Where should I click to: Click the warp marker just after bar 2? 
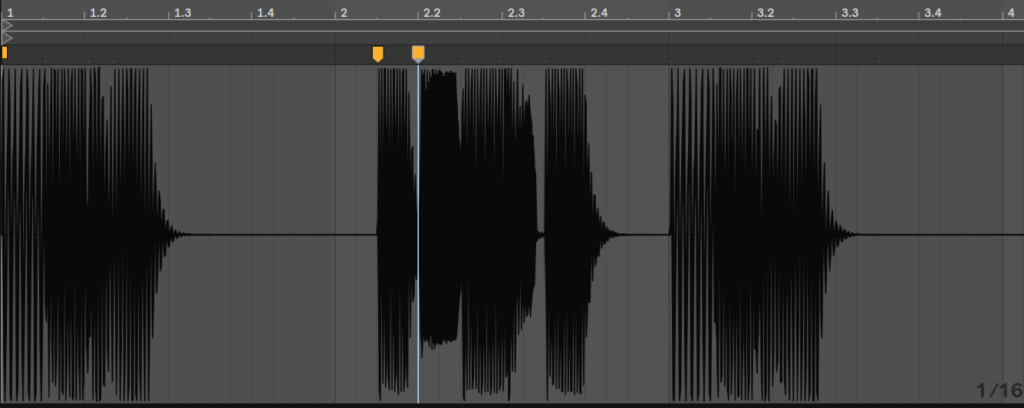377,53
